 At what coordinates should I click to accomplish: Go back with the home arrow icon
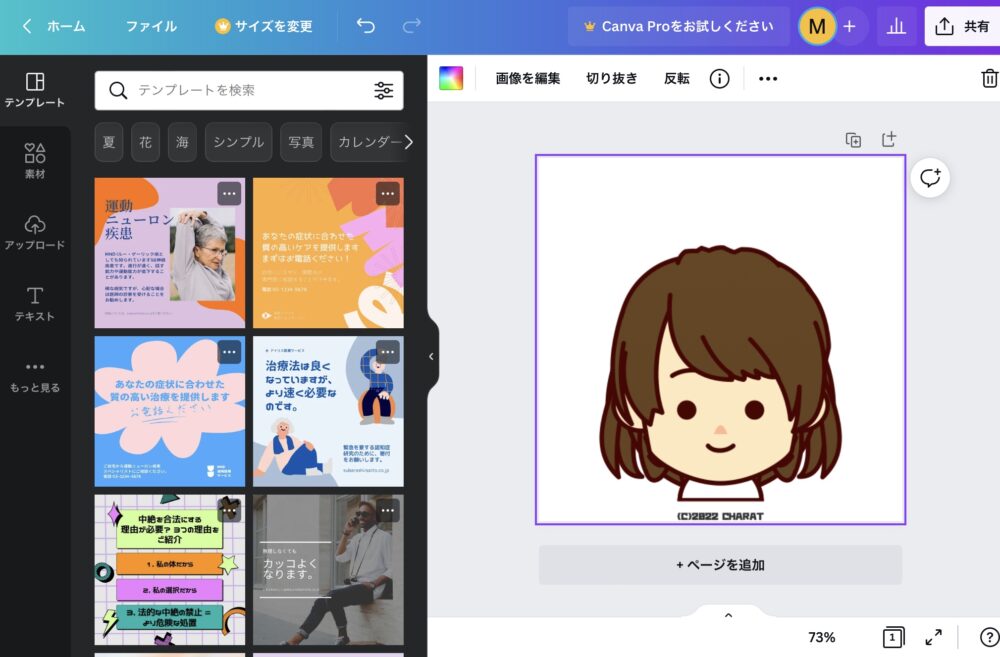click(27, 26)
